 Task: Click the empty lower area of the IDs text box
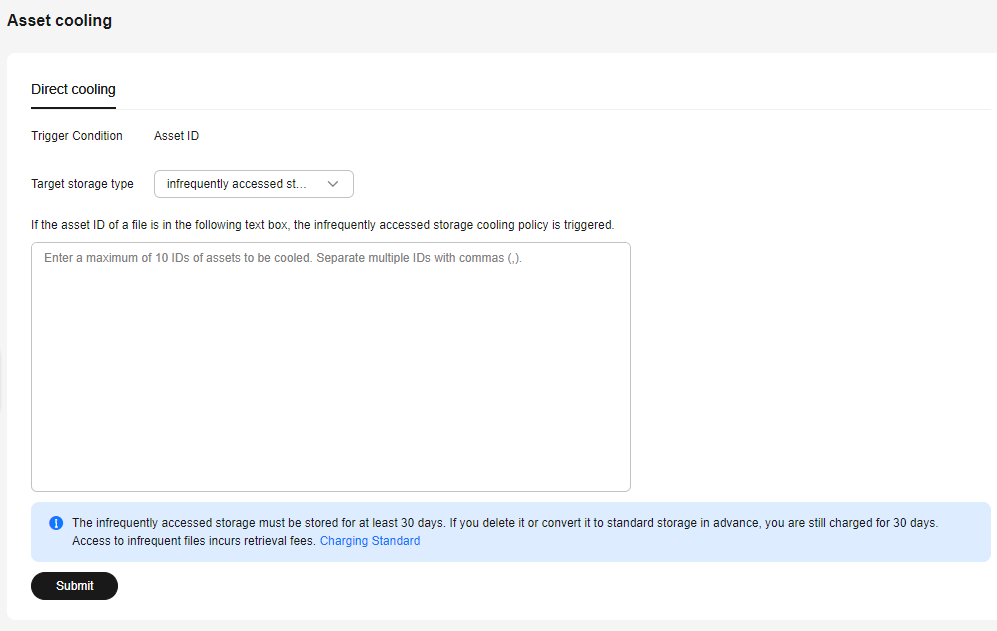point(331,413)
